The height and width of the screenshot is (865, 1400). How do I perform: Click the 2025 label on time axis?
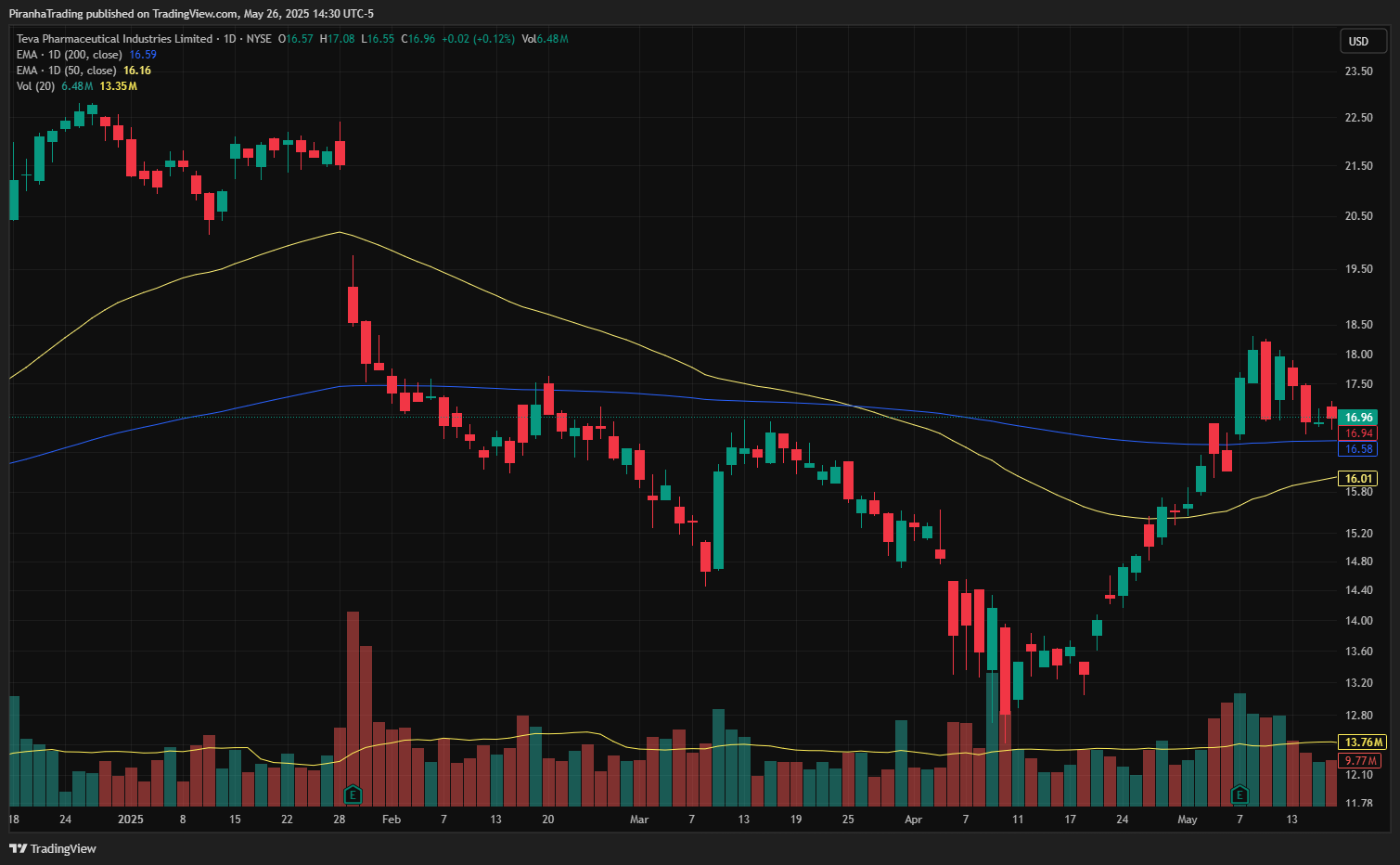point(131,820)
